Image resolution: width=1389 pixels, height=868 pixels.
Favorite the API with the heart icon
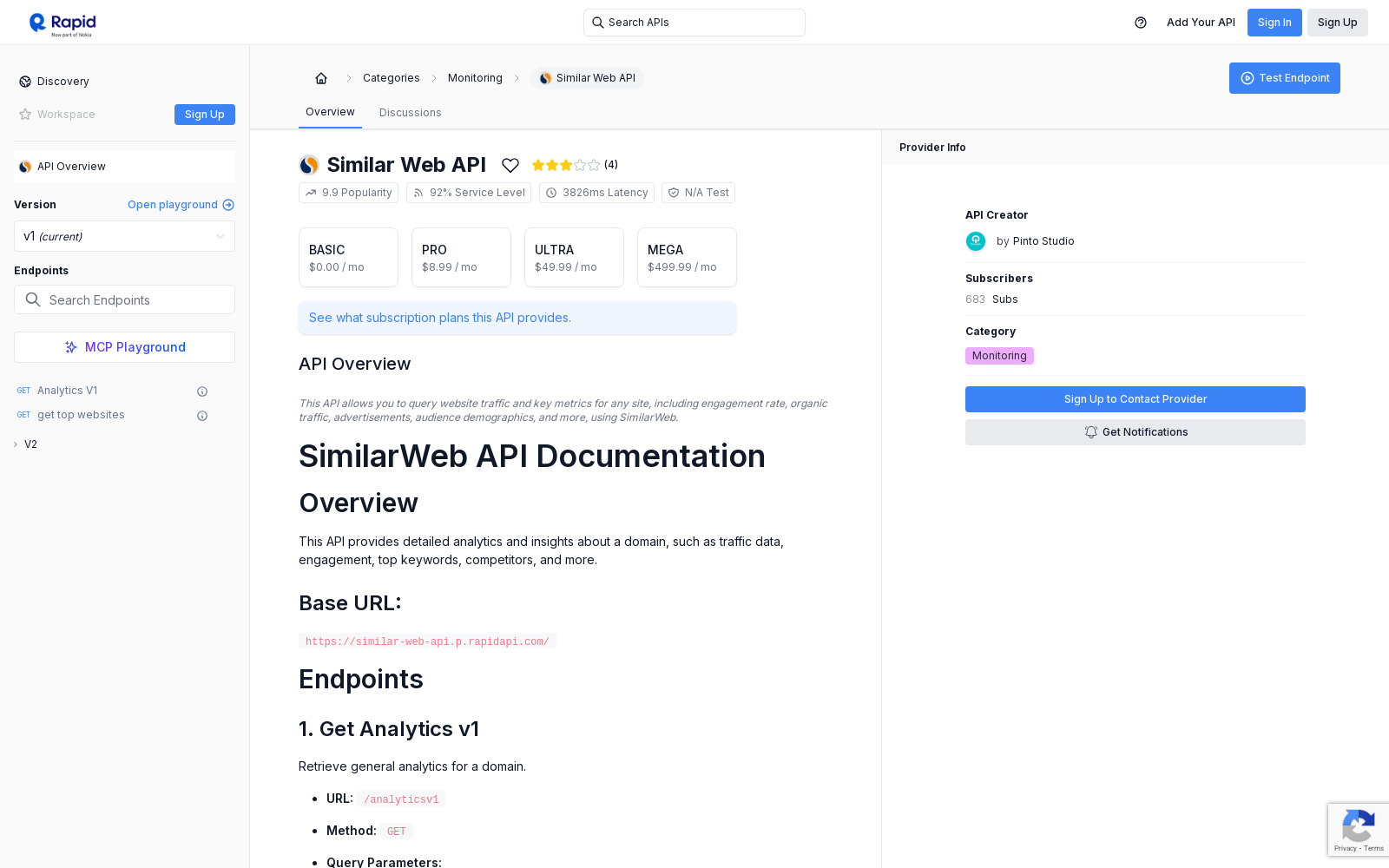(x=510, y=165)
